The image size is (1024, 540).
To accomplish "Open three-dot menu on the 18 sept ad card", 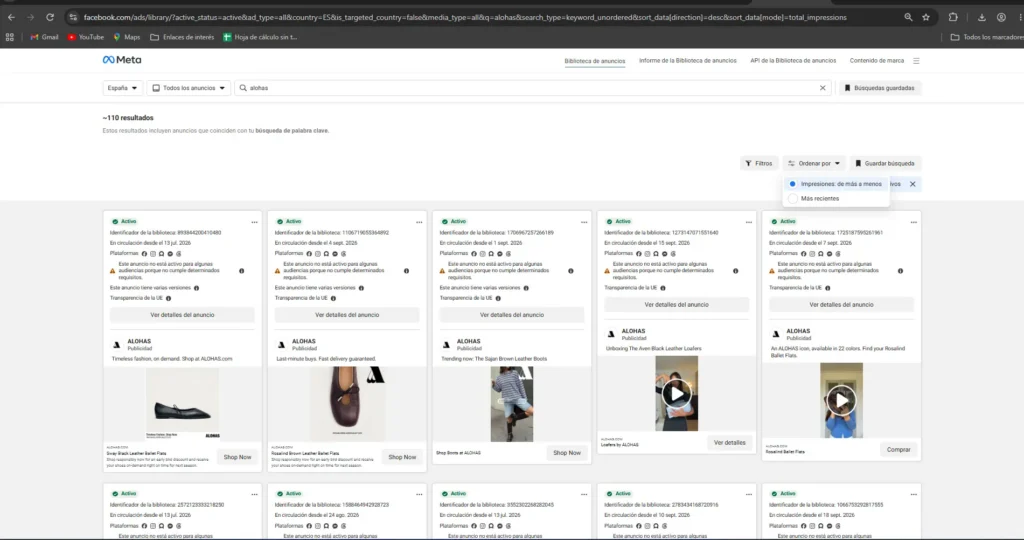I will pos(914,494).
